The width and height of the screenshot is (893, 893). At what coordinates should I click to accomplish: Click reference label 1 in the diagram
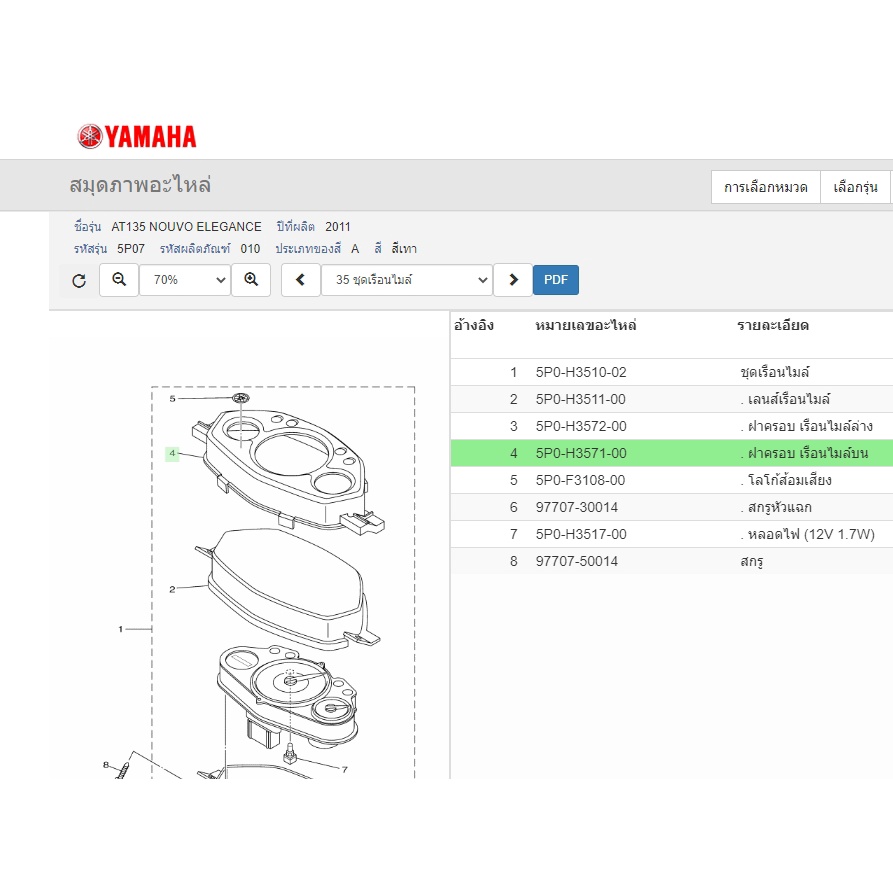pyautogui.click(x=121, y=629)
